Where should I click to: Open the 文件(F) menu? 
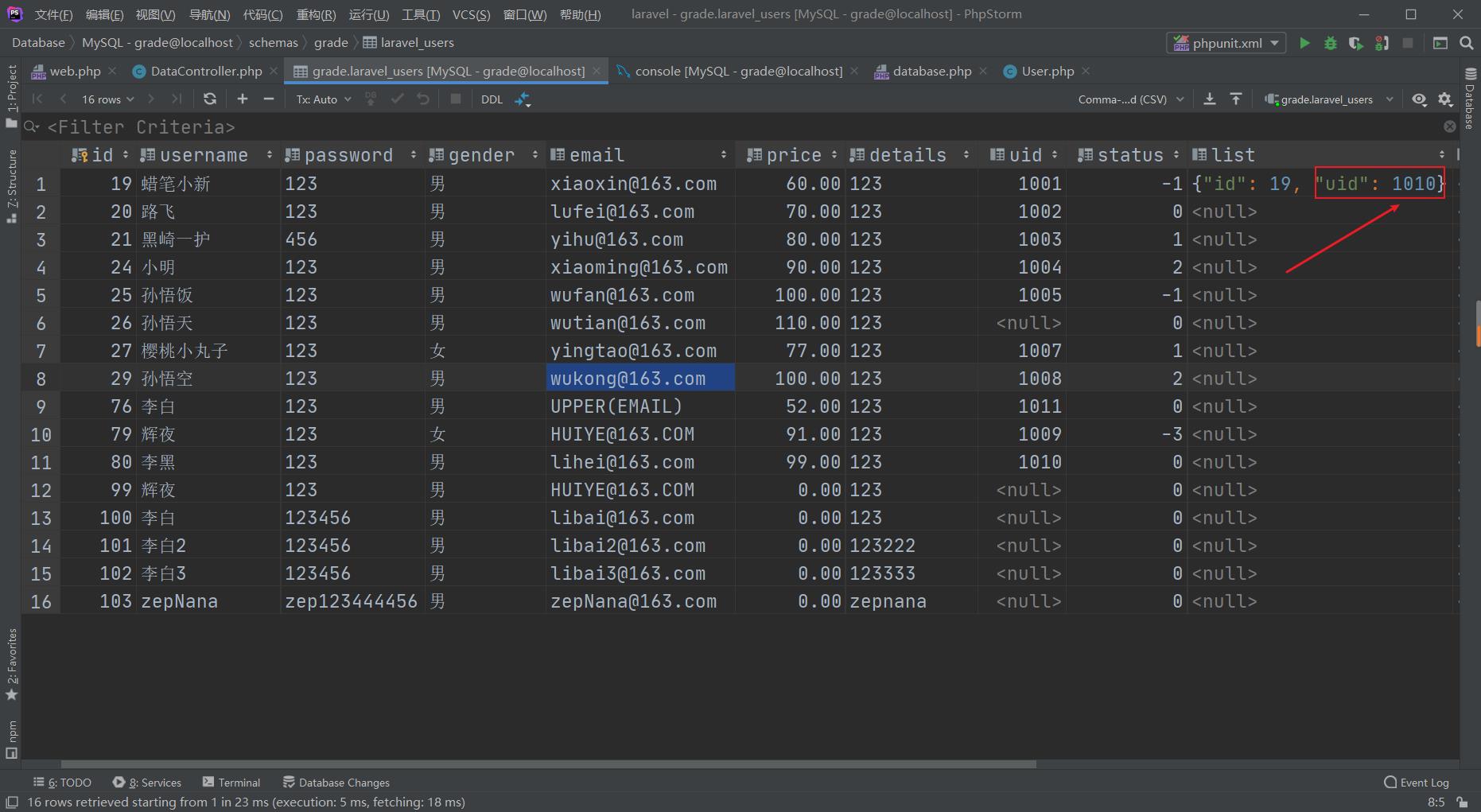53,14
